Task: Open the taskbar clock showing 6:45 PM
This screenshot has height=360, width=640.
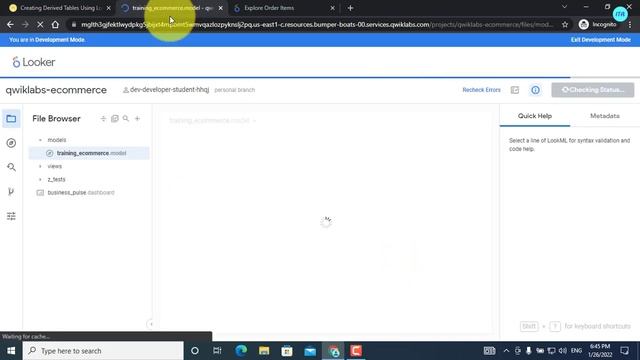Action: click(x=600, y=351)
